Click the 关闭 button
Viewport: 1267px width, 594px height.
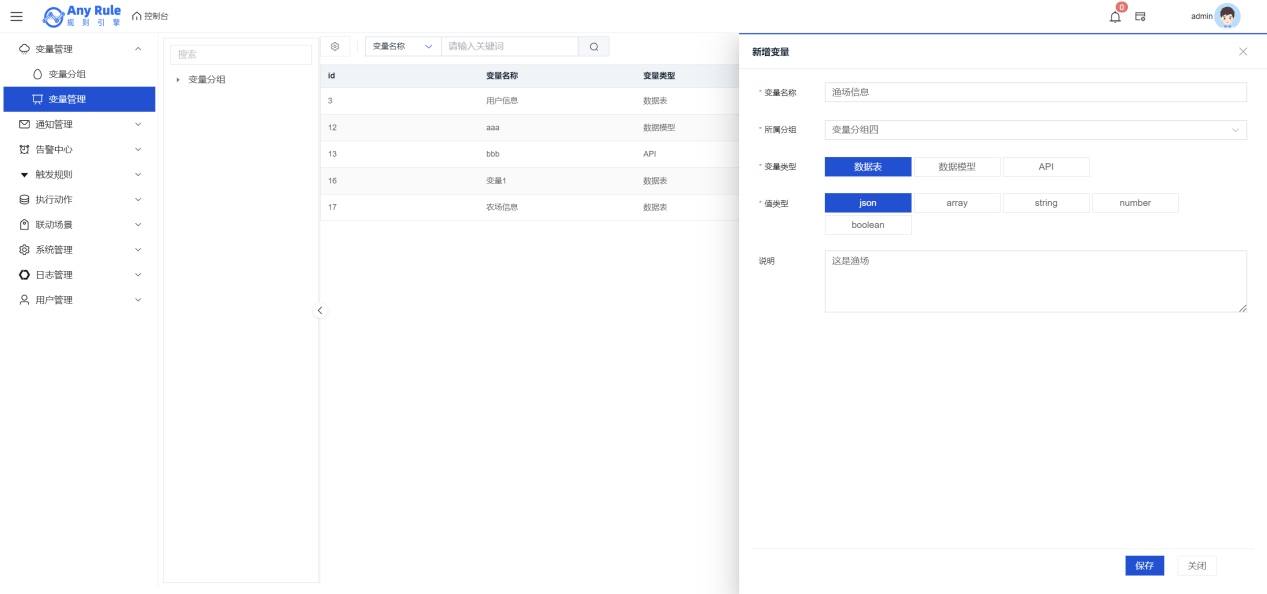[x=1197, y=565]
